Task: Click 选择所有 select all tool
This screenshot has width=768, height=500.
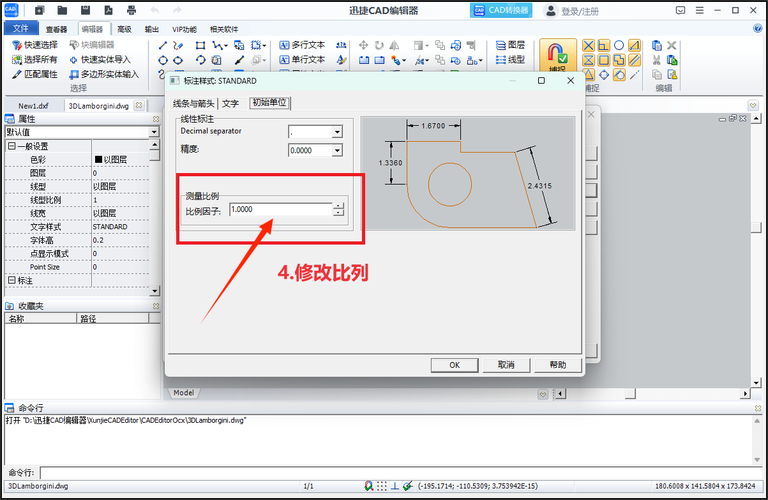Action: pyautogui.click(x=35, y=60)
